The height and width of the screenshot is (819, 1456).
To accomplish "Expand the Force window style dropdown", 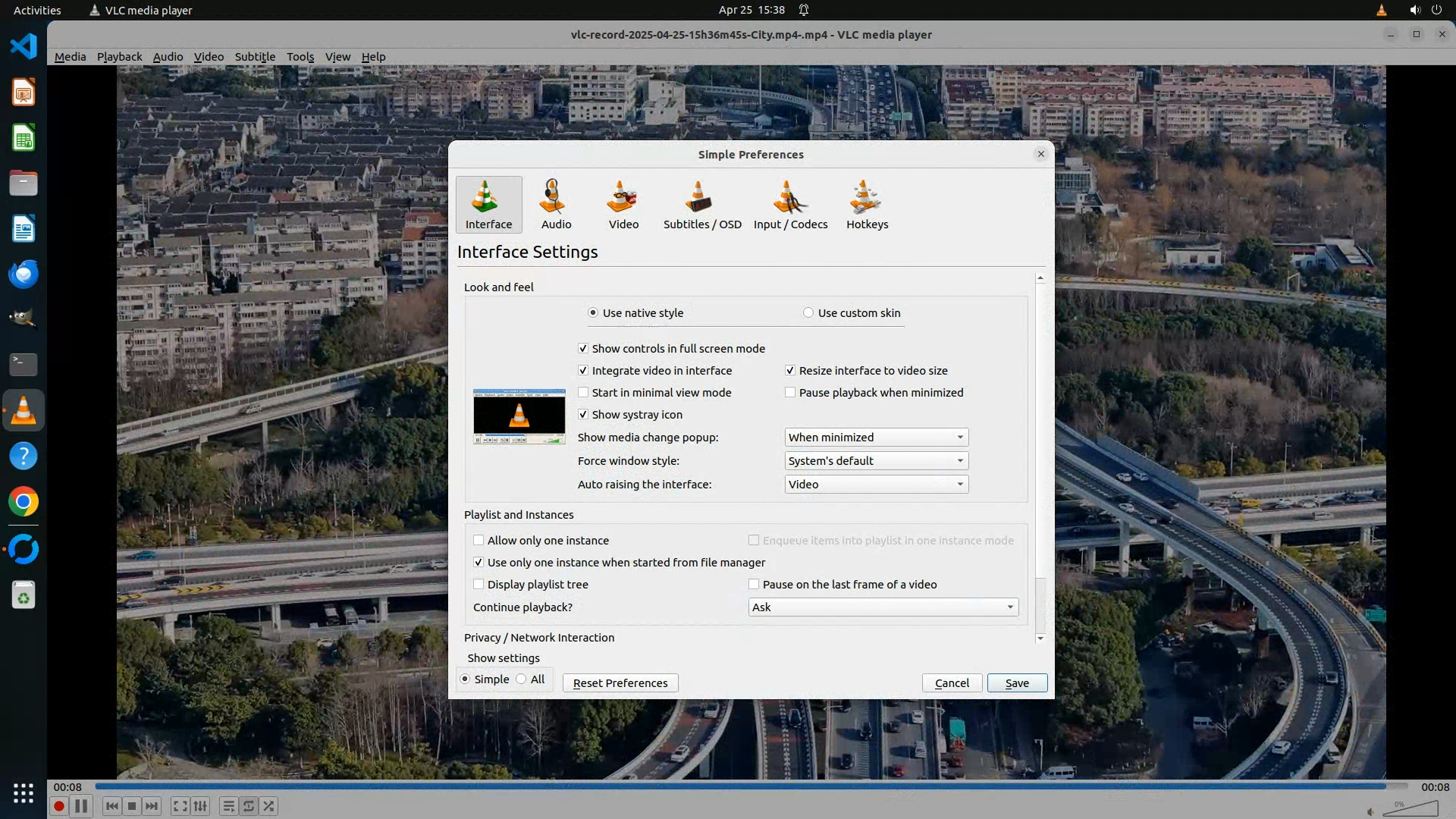I will (x=876, y=461).
